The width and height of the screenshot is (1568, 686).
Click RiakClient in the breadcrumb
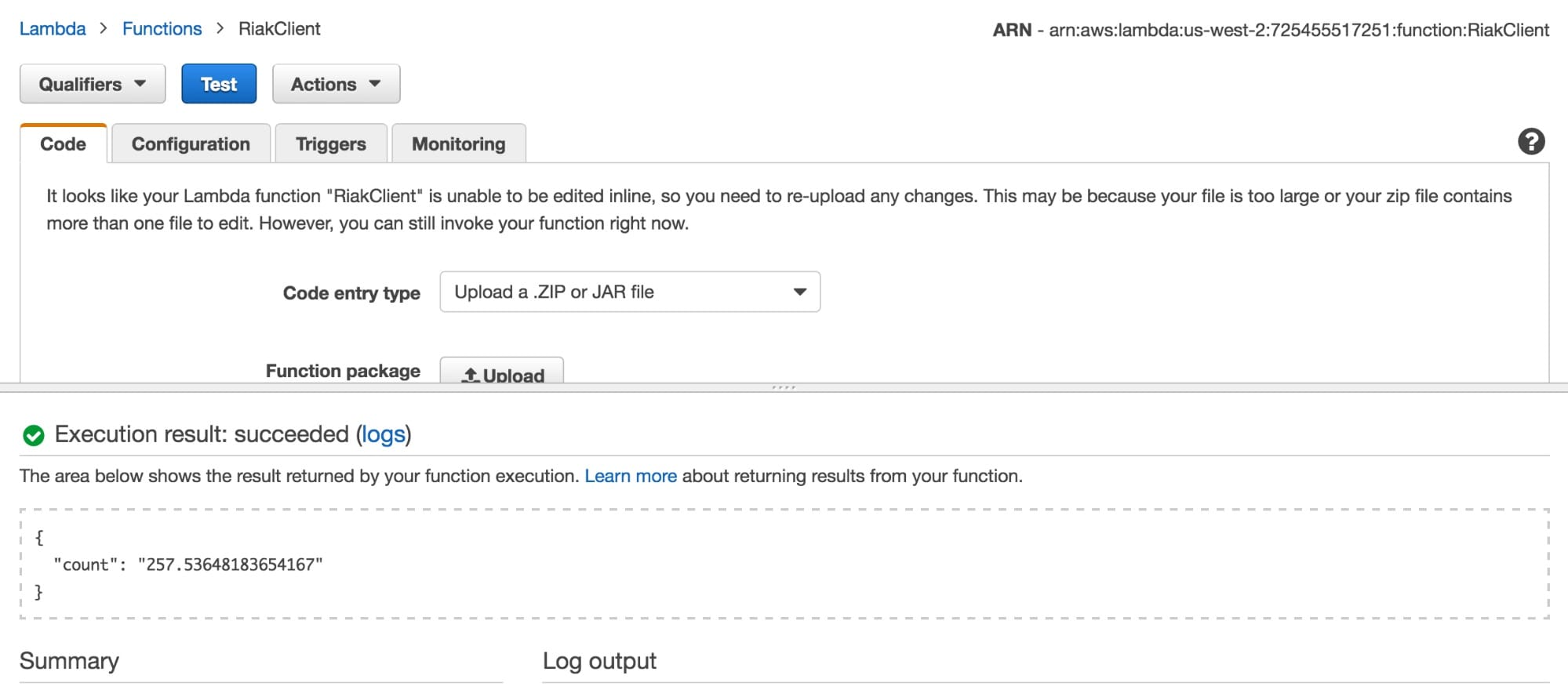point(279,29)
